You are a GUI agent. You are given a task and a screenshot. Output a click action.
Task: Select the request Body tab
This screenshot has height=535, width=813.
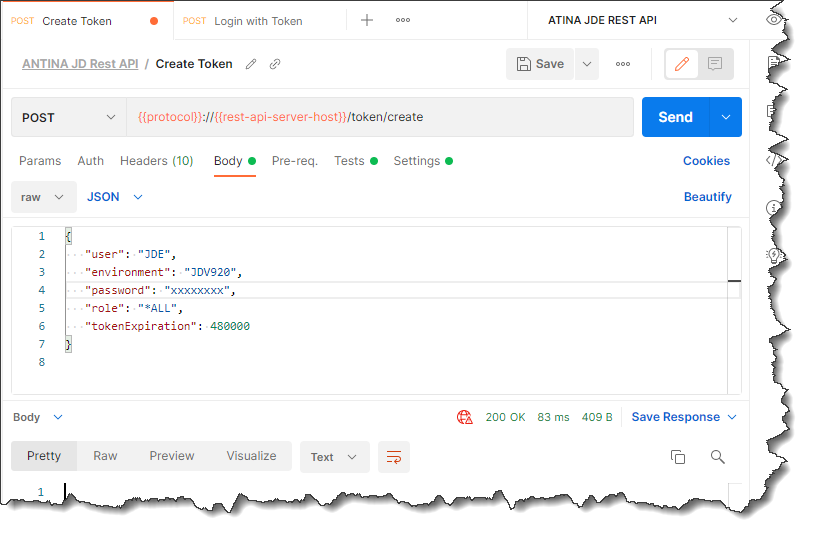pos(234,161)
